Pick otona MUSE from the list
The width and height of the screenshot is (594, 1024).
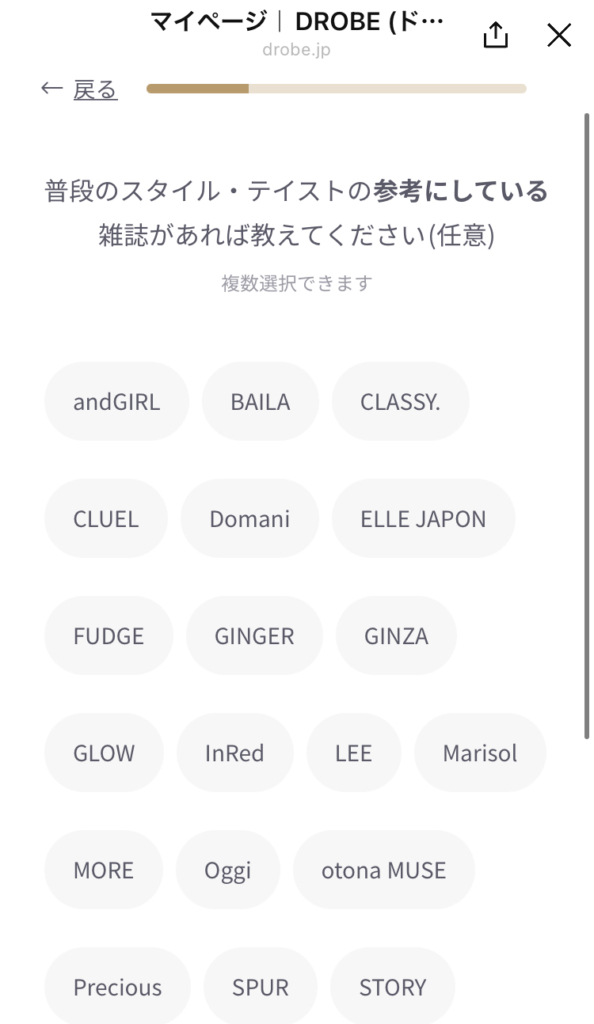click(x=384, y=870)
